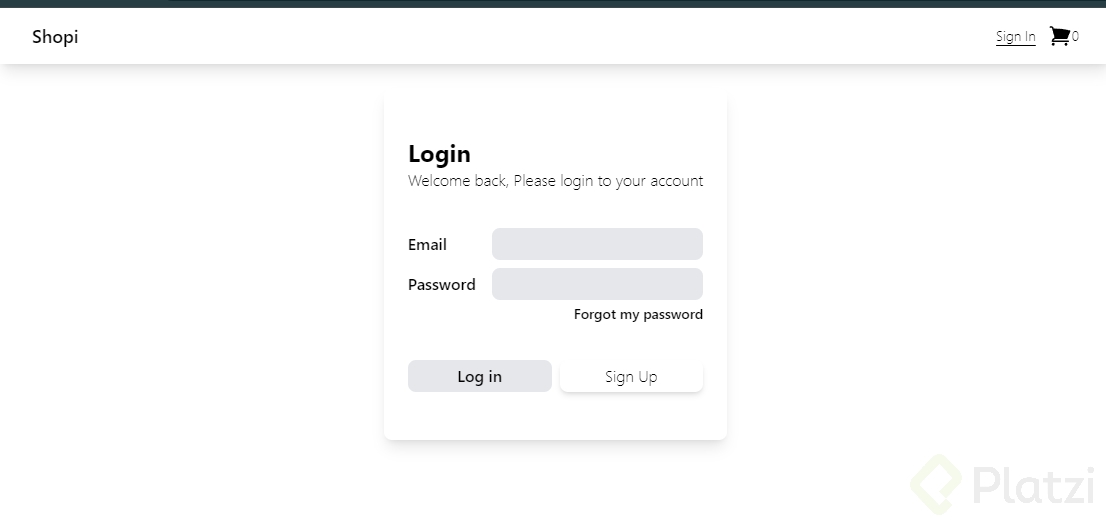The width and height of the screenshot is (1106, 521).
Task: Click the Email field label
Action: pos(427,245)
